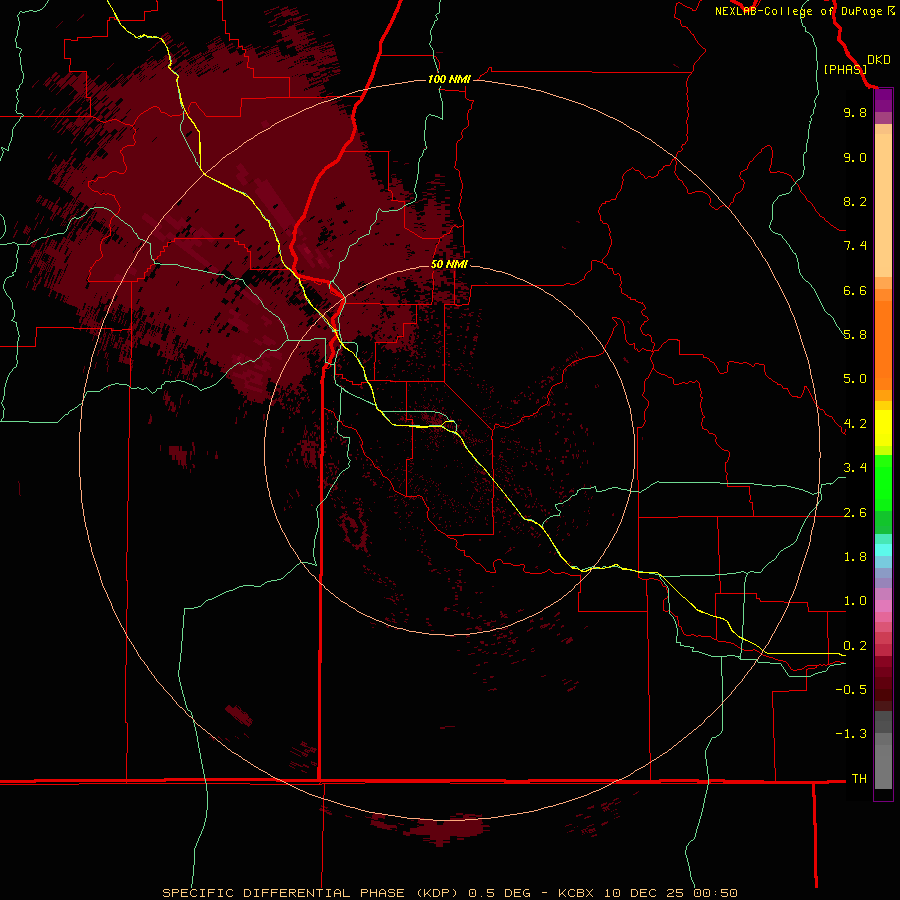Click the NEXLAB-College of DuPage credit text

click(x=798, y=11)
